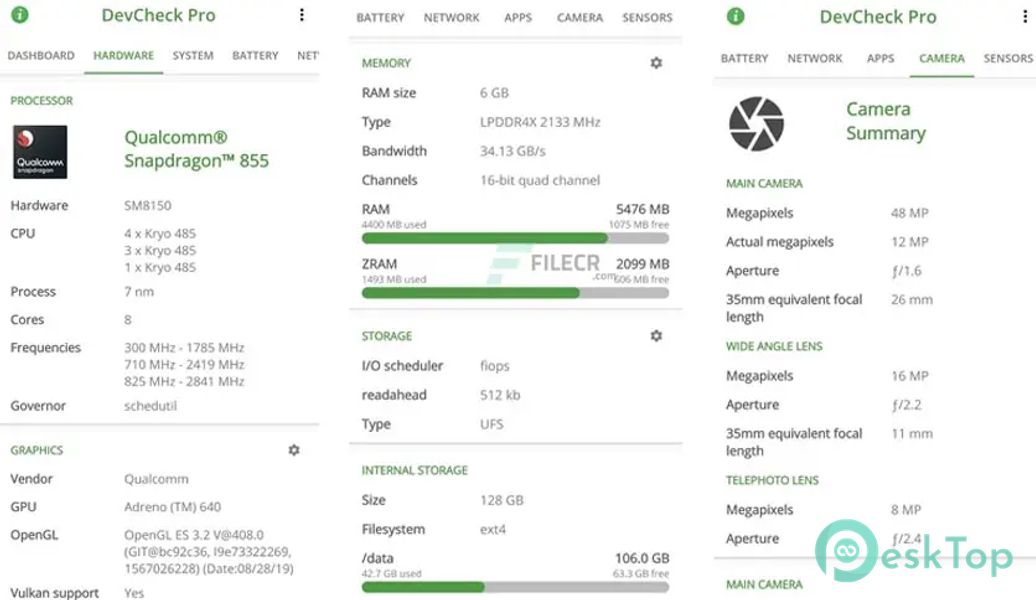Open the Battery tab beside the System tab

(x=255, y=56)
